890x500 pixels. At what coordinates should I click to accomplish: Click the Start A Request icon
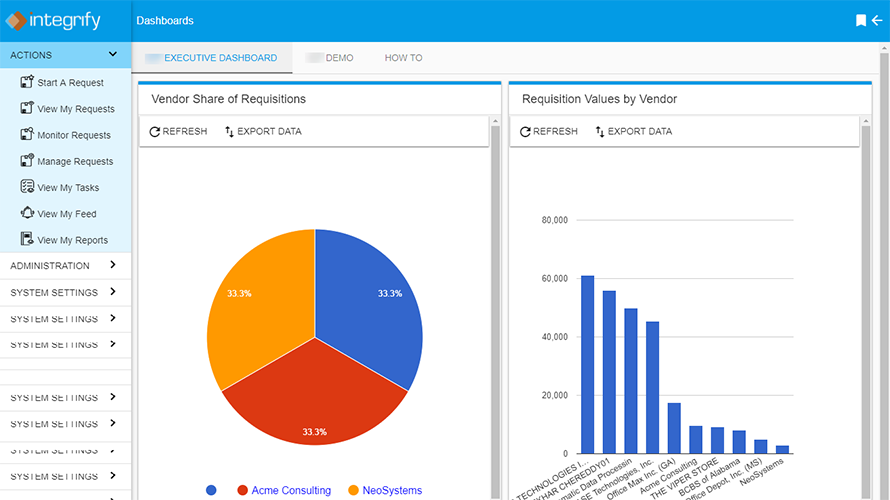pos(27,82)
